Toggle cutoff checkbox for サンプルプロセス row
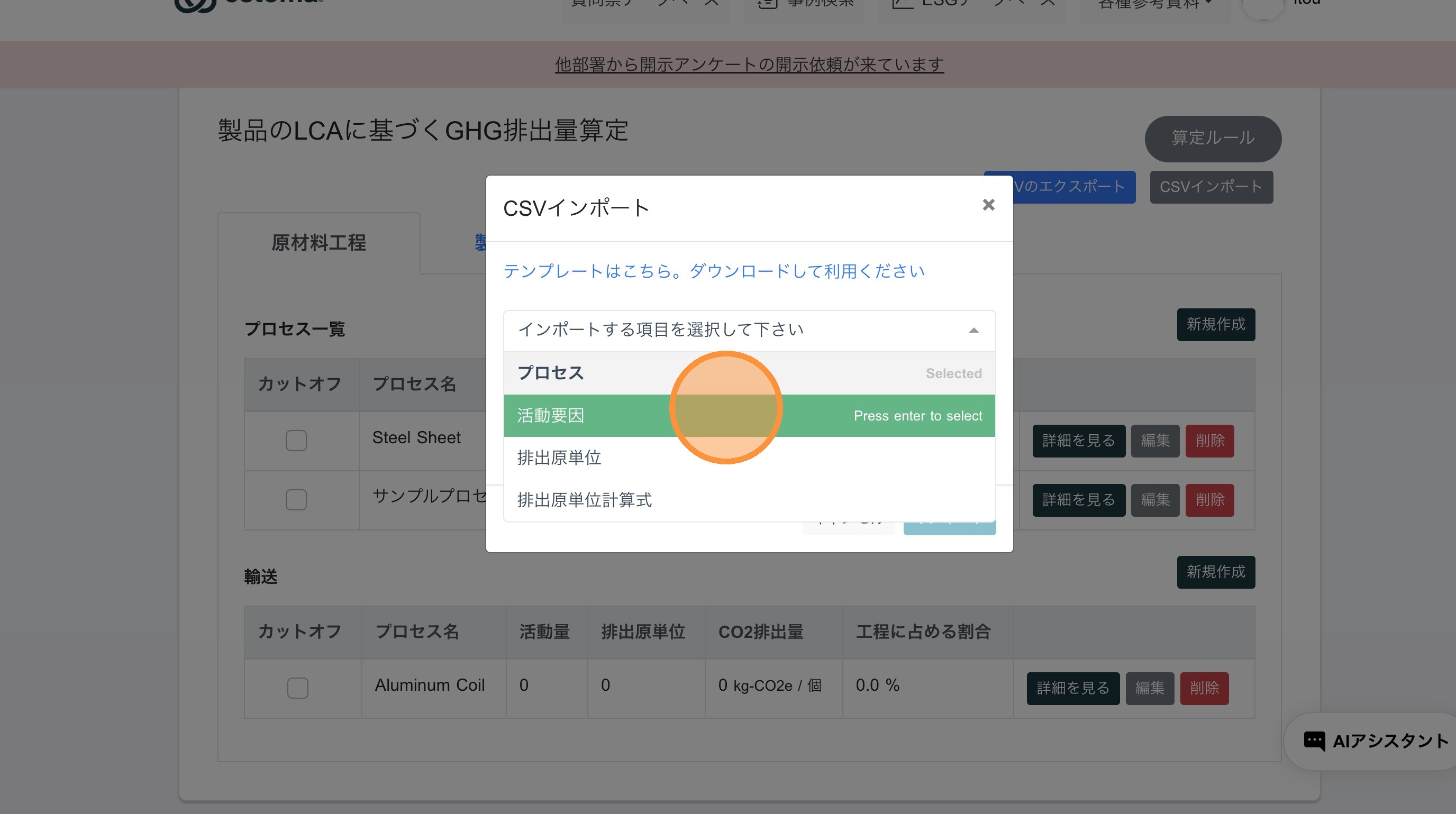The width and height of the screenshot is (1456, 814). pyautogui.click(x=296, y=500)
